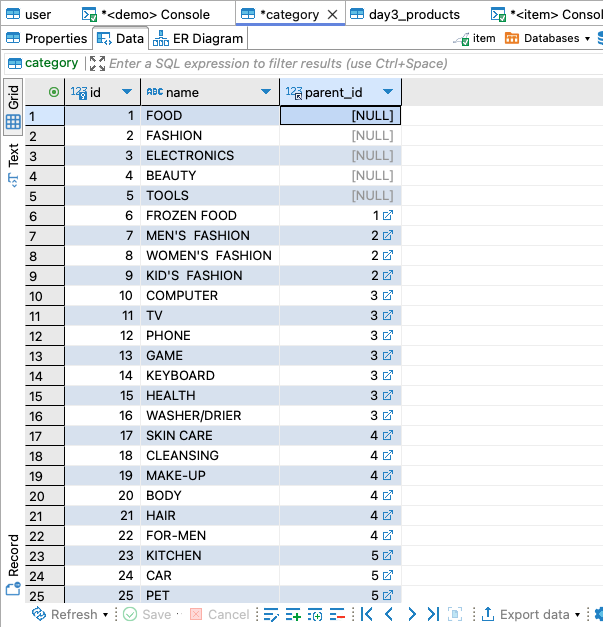Follow the parent_id link for FROZEN FOOD
Viewport: 603px width, 627px height.
(x=388, y=216)
